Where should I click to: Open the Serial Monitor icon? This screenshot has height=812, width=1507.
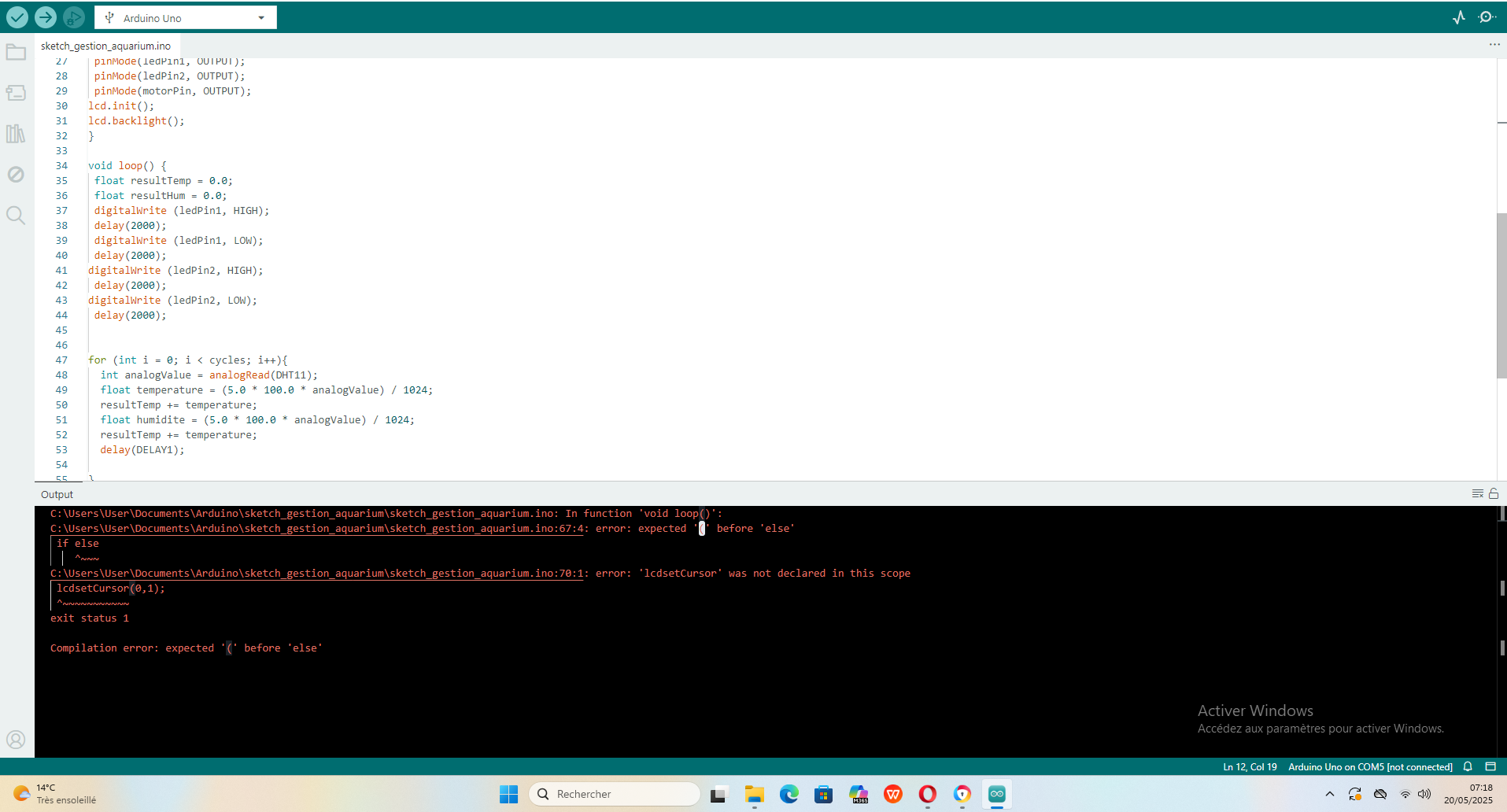point(1487,17)
